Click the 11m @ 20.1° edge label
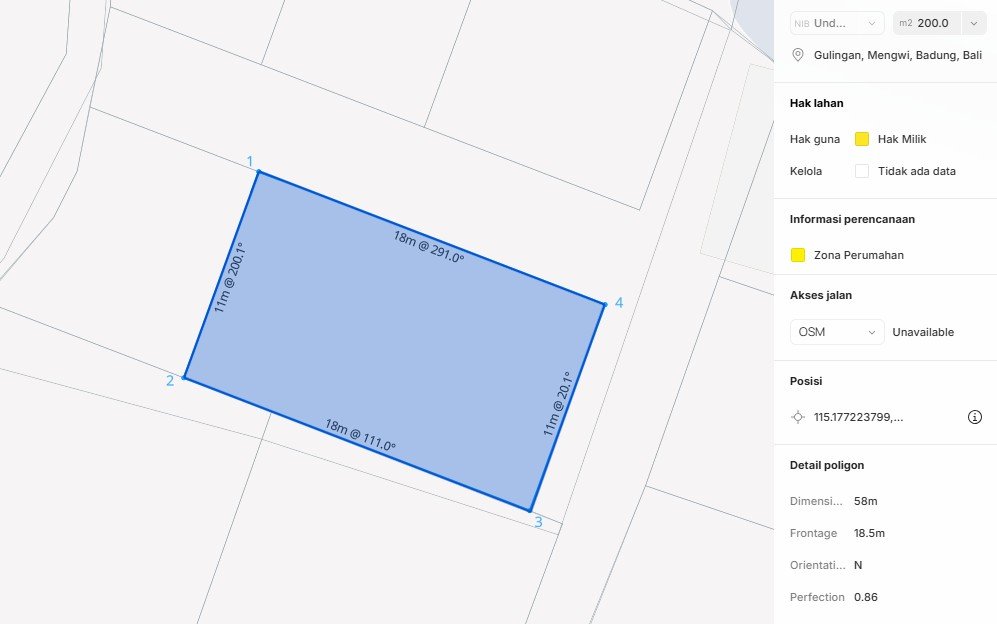The image size is (997, 624). (557, 404)
